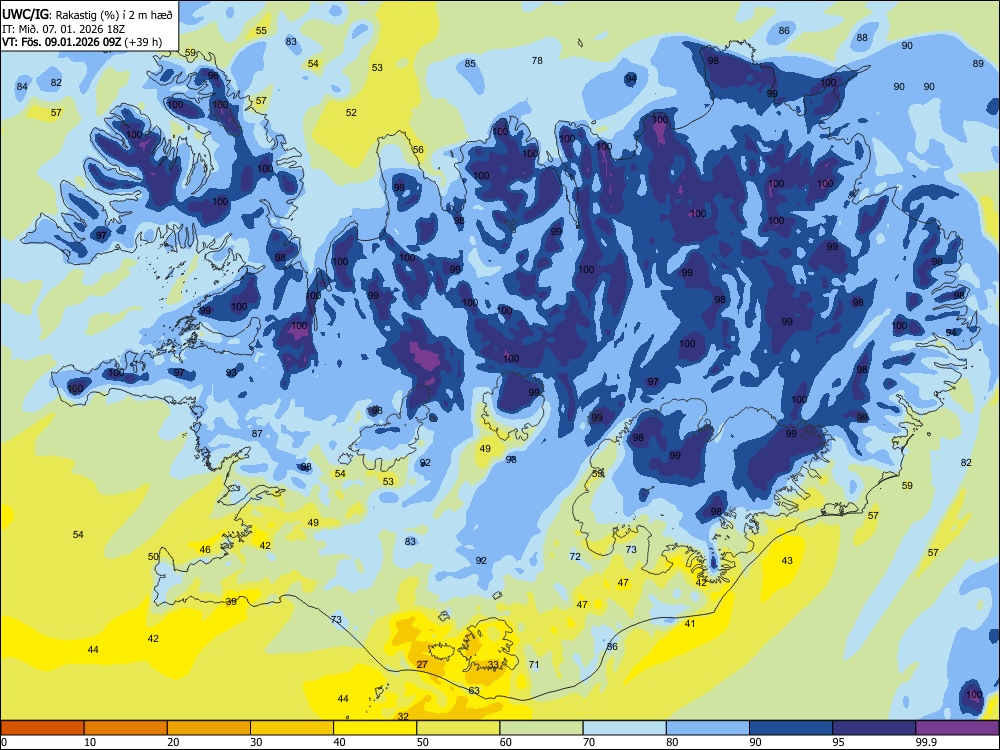Click the '33' humidity value on the map

(494, 665)
